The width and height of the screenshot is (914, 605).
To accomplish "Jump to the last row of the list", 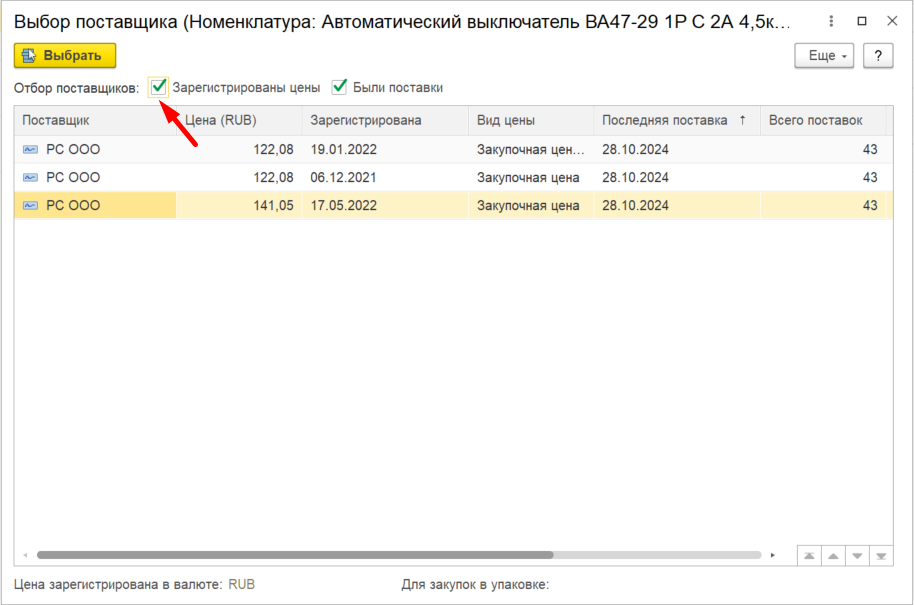I will click(881, 555).
